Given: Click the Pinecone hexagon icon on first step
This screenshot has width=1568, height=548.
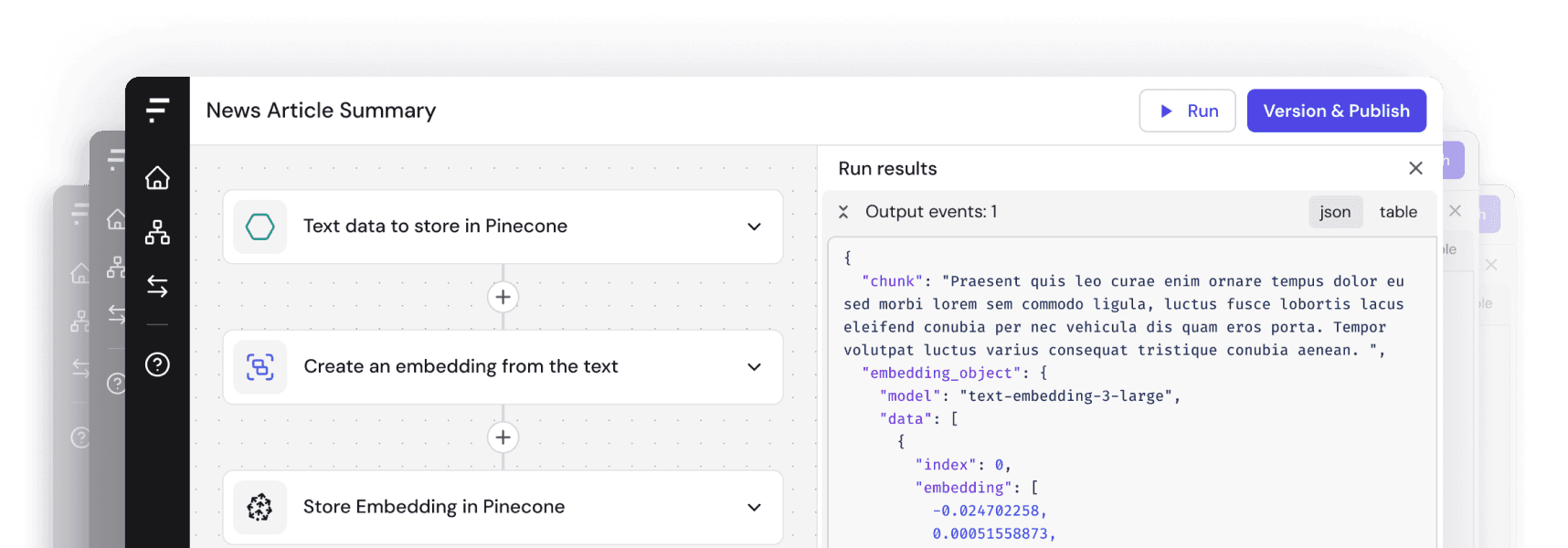Looking at the screenshot, I should coord(260,227).
